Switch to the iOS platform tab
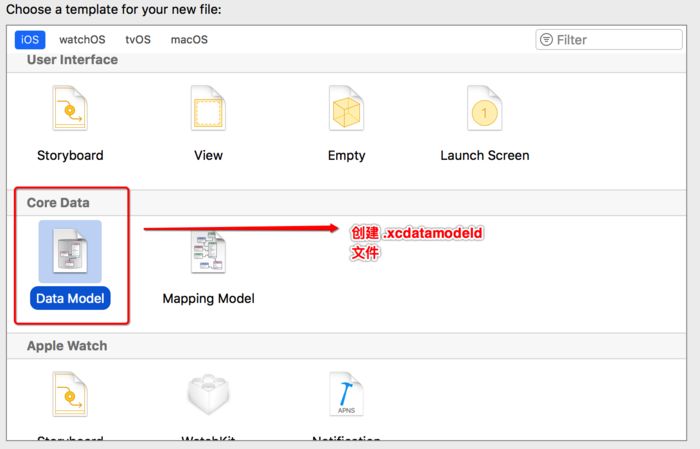The width and height of the screenshot is (700, 449). click(x=29, y=40)
